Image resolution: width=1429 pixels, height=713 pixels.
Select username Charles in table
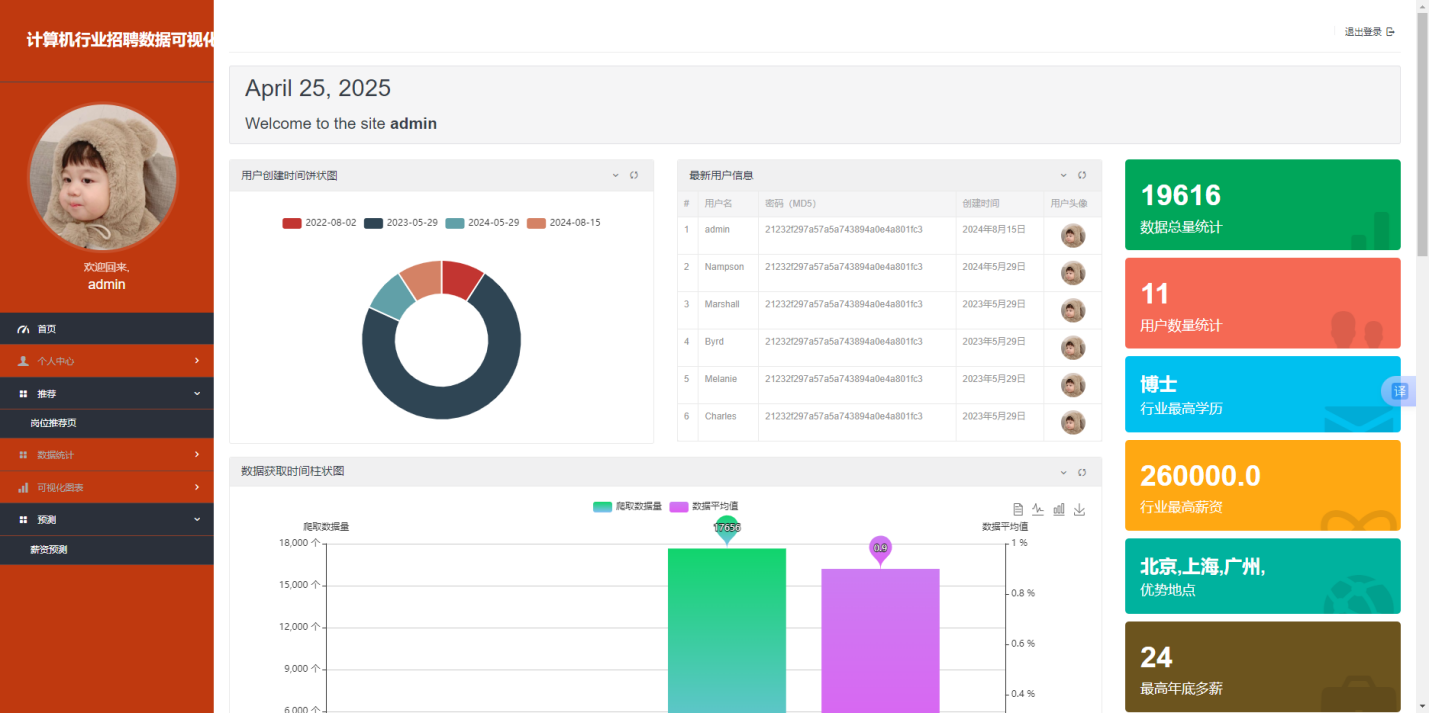[720, 416]
